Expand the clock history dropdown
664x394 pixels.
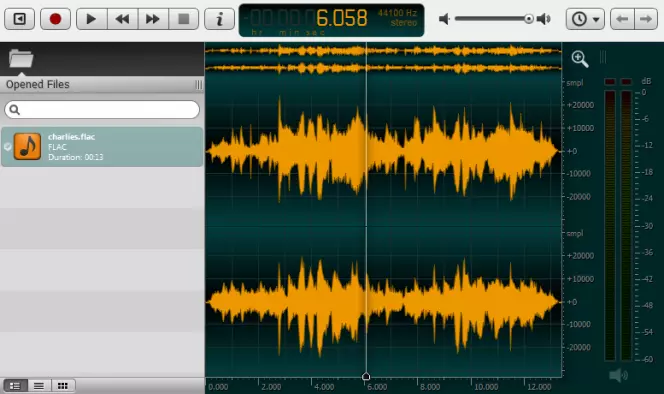(585, 19)
